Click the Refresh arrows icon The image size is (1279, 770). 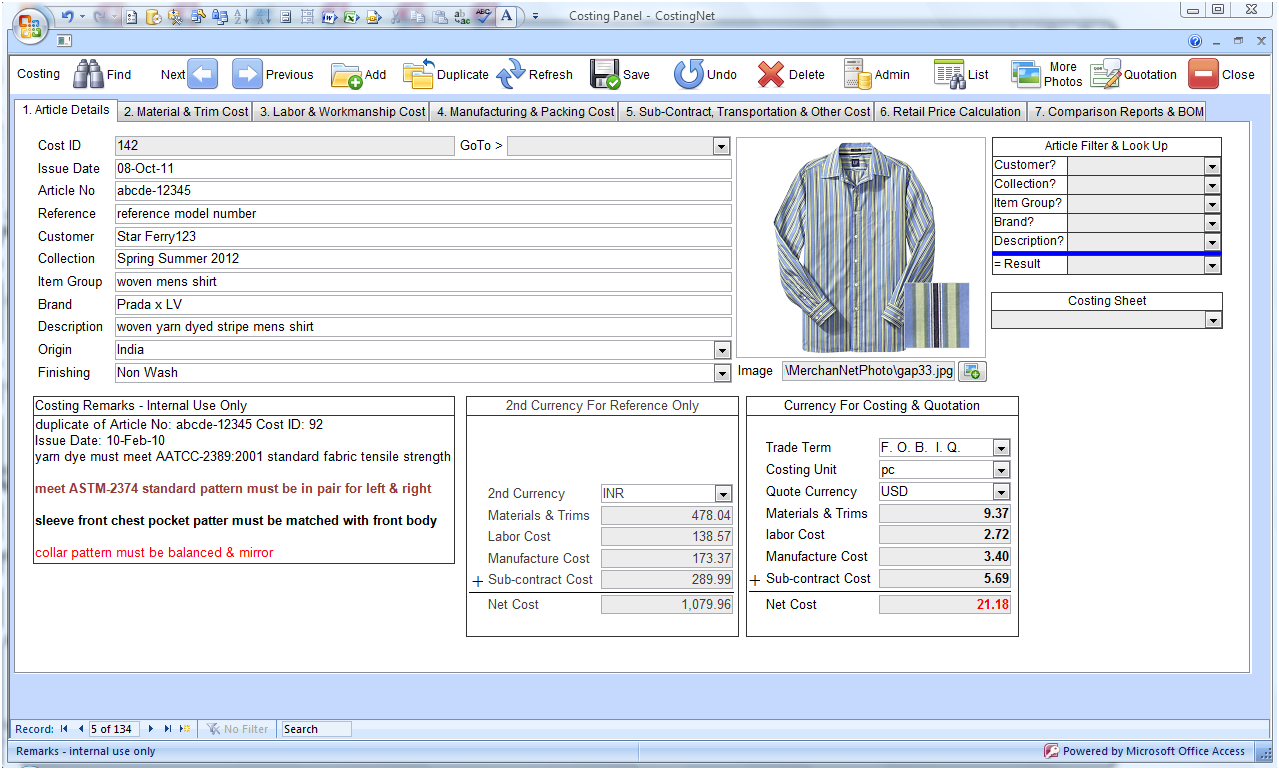click(x=511, y=74)
